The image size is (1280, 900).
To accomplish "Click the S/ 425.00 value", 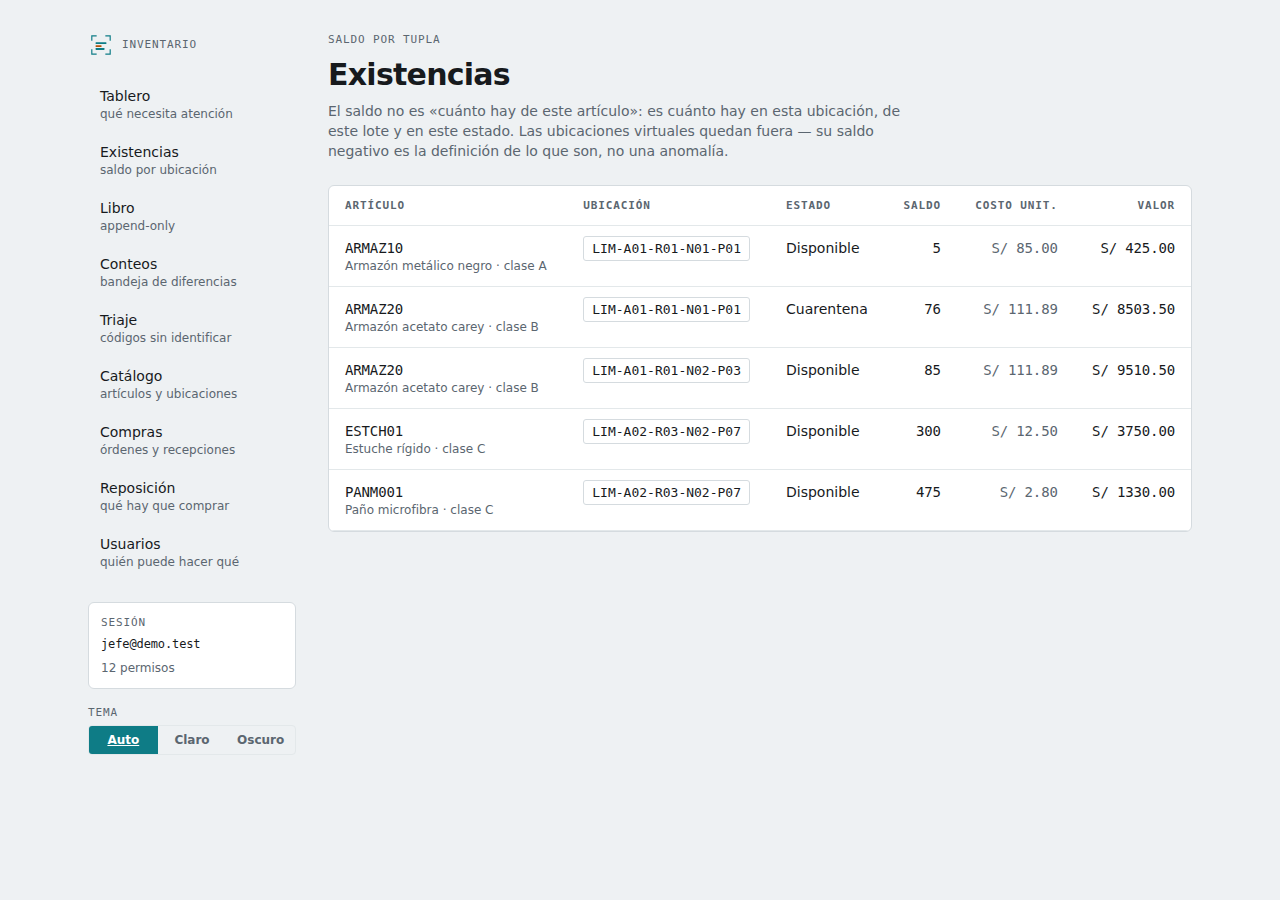I will tap(1138, 248).
